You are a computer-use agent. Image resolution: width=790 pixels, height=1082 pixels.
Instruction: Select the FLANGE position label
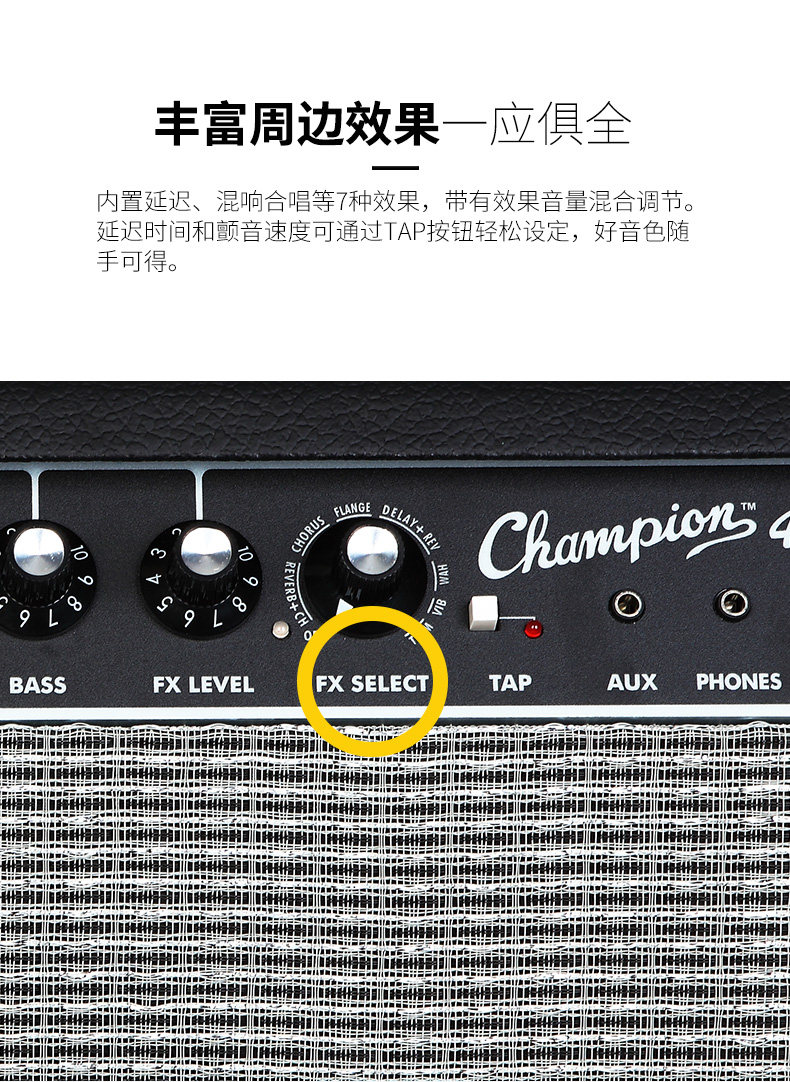(x=353, y=510)
